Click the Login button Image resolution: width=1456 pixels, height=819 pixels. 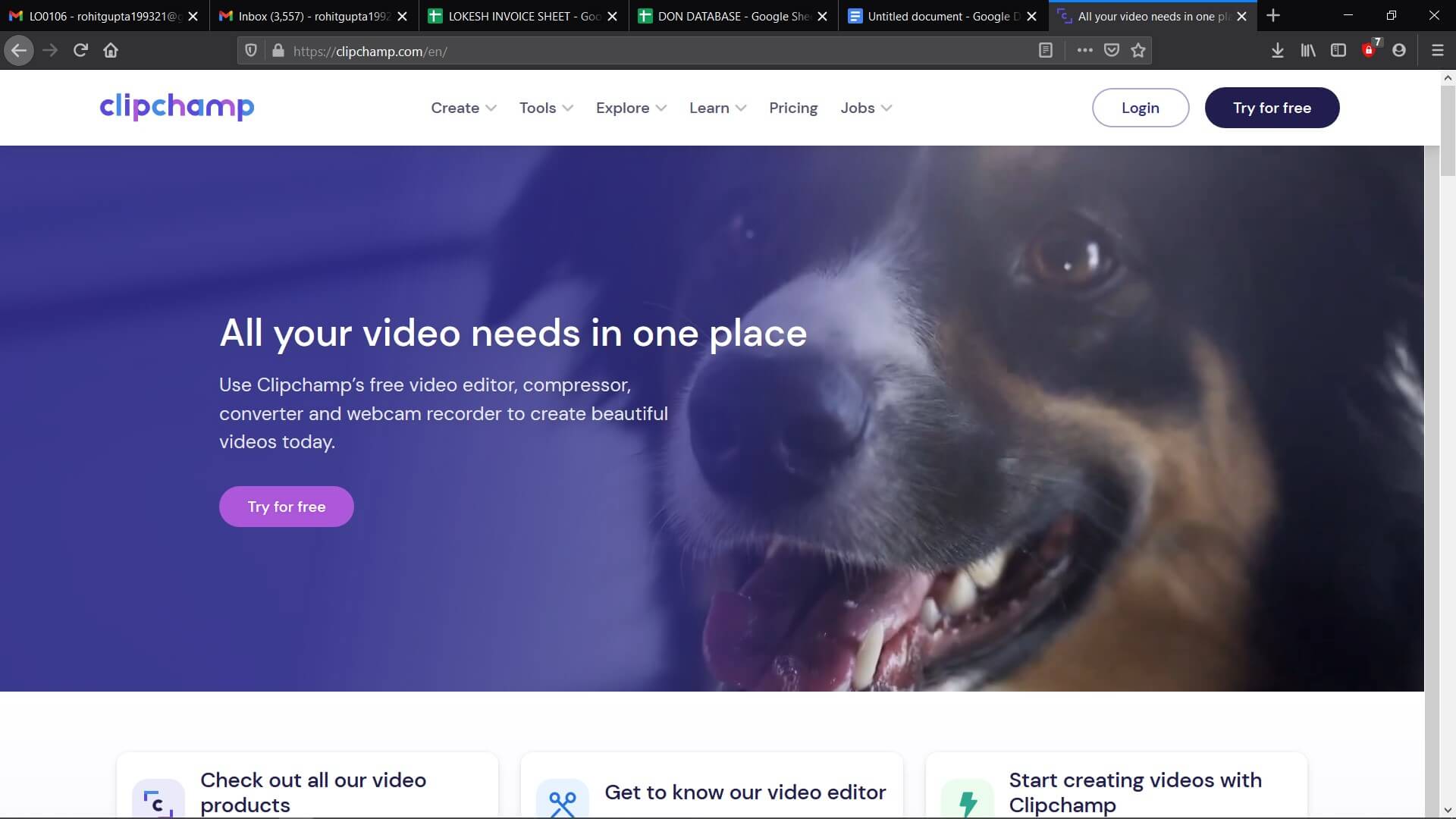point(1140,108)
